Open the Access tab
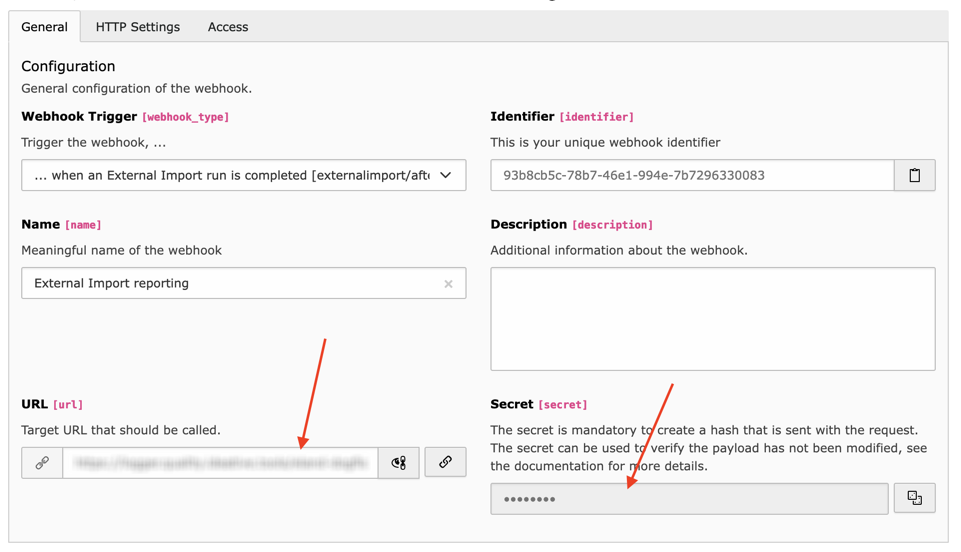961x552 pixels. pos(228,27)
